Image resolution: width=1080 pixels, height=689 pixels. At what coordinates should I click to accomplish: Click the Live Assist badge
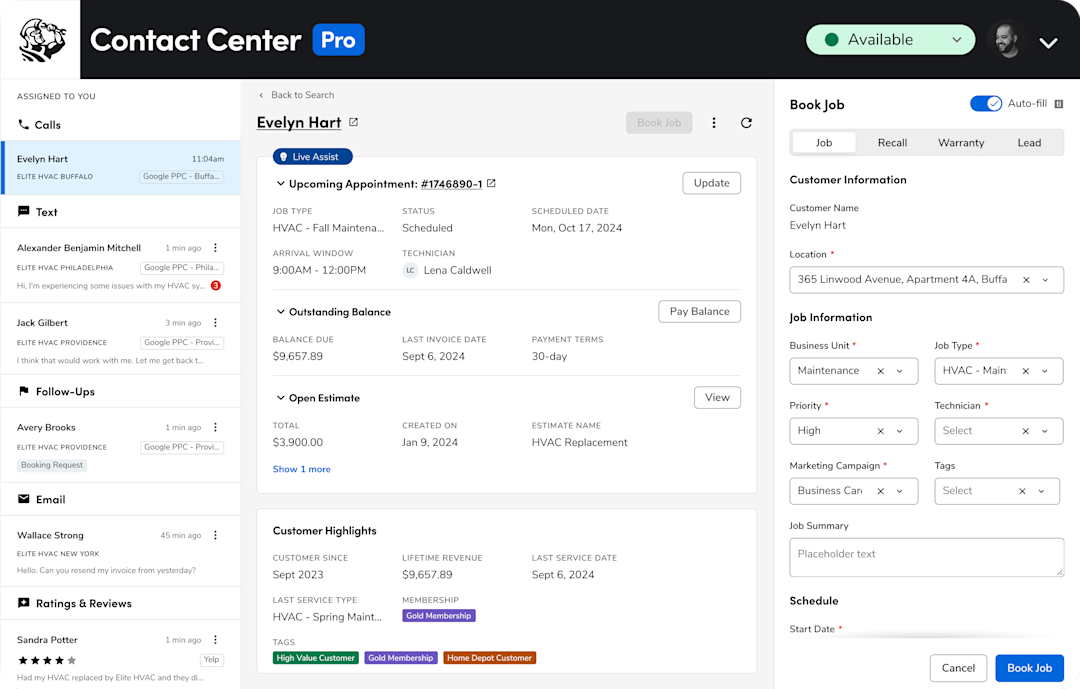pyautogui.click(x=313, y=156)
